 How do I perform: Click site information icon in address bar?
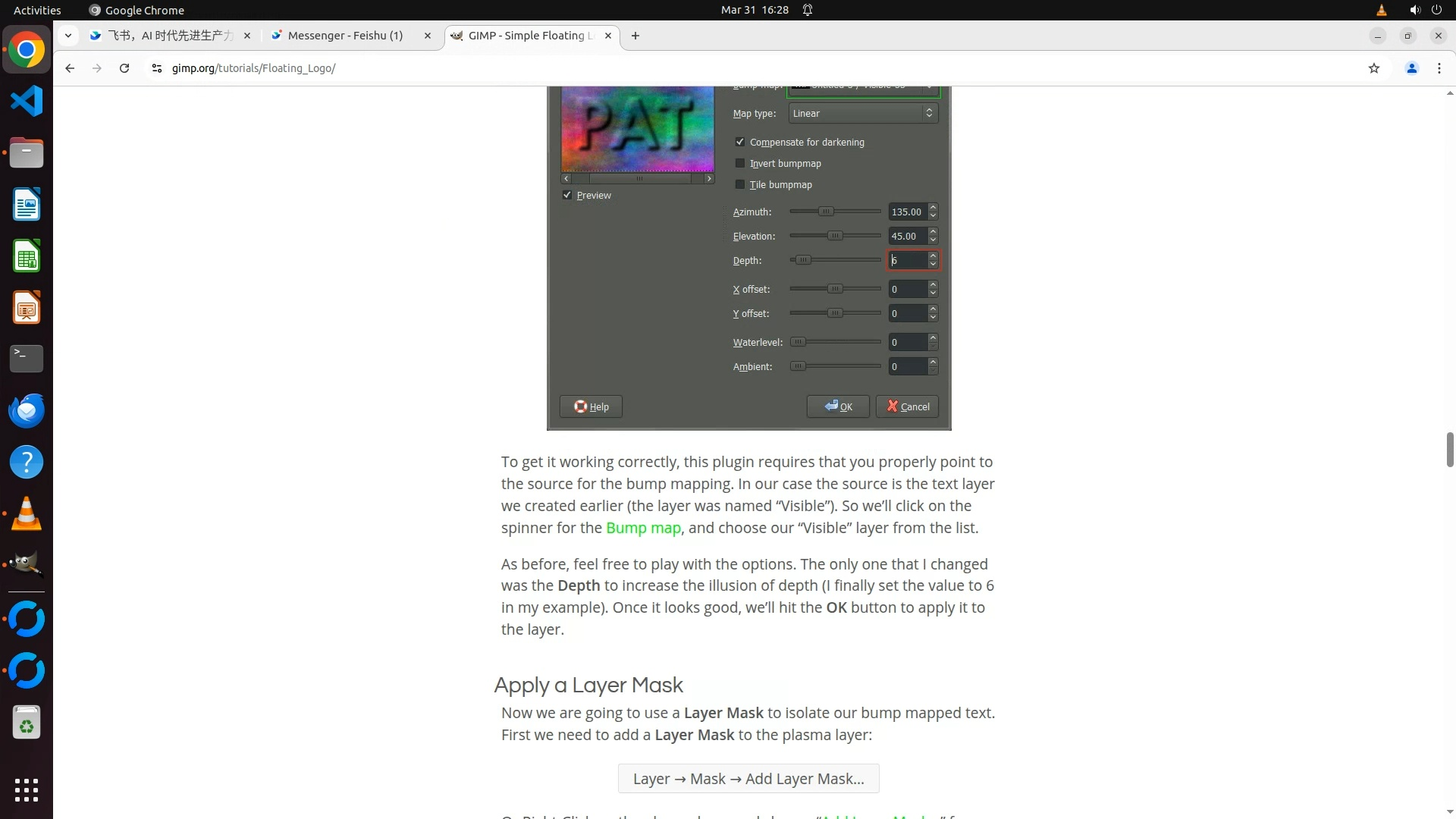(157, 68)
